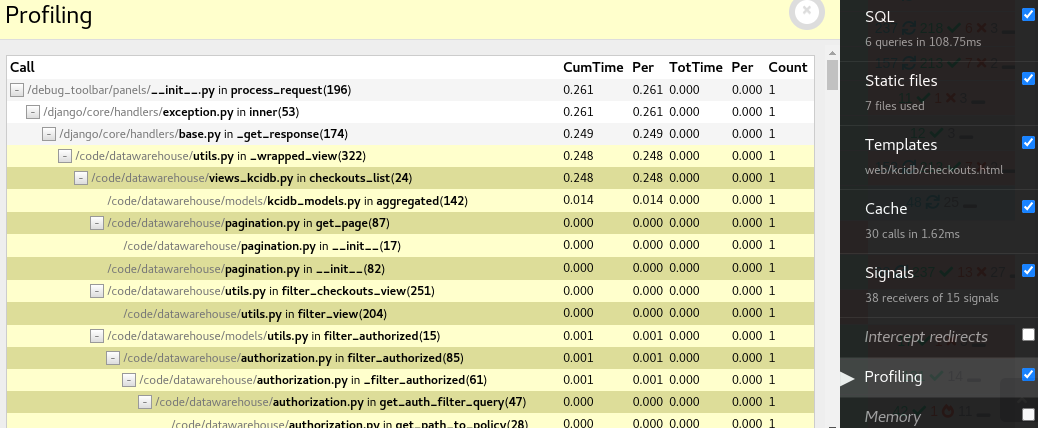Screen dimensions: 1038x428
Task: Disable the SQL panel checkbox
Action: click(1028, 15)
